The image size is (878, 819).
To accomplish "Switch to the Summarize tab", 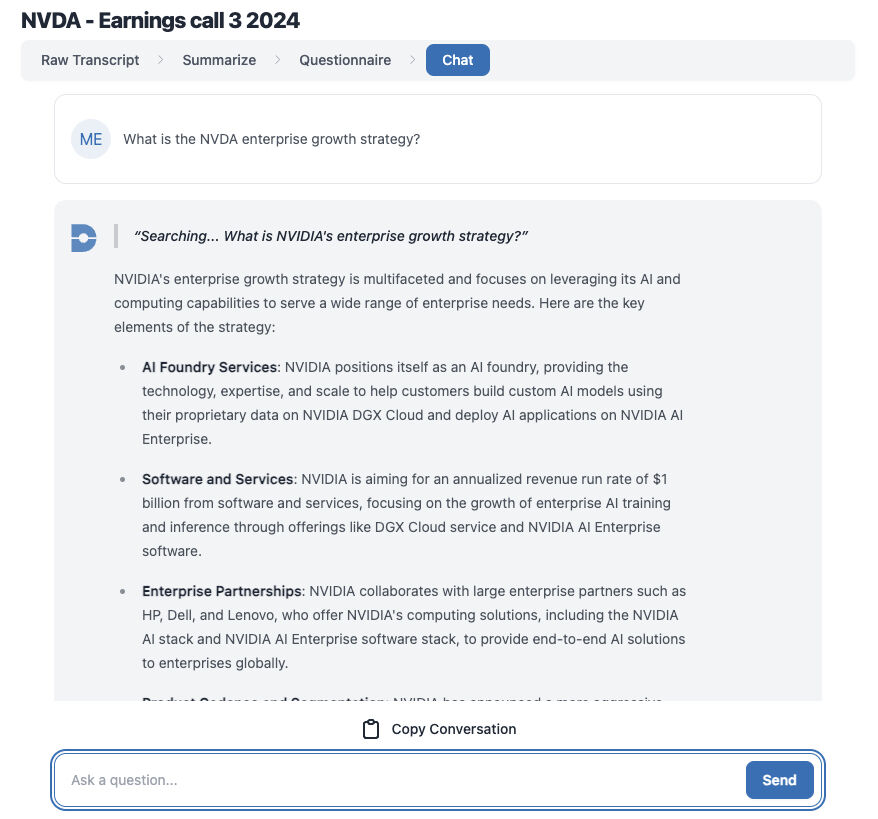I will click(x=219, y=60).
